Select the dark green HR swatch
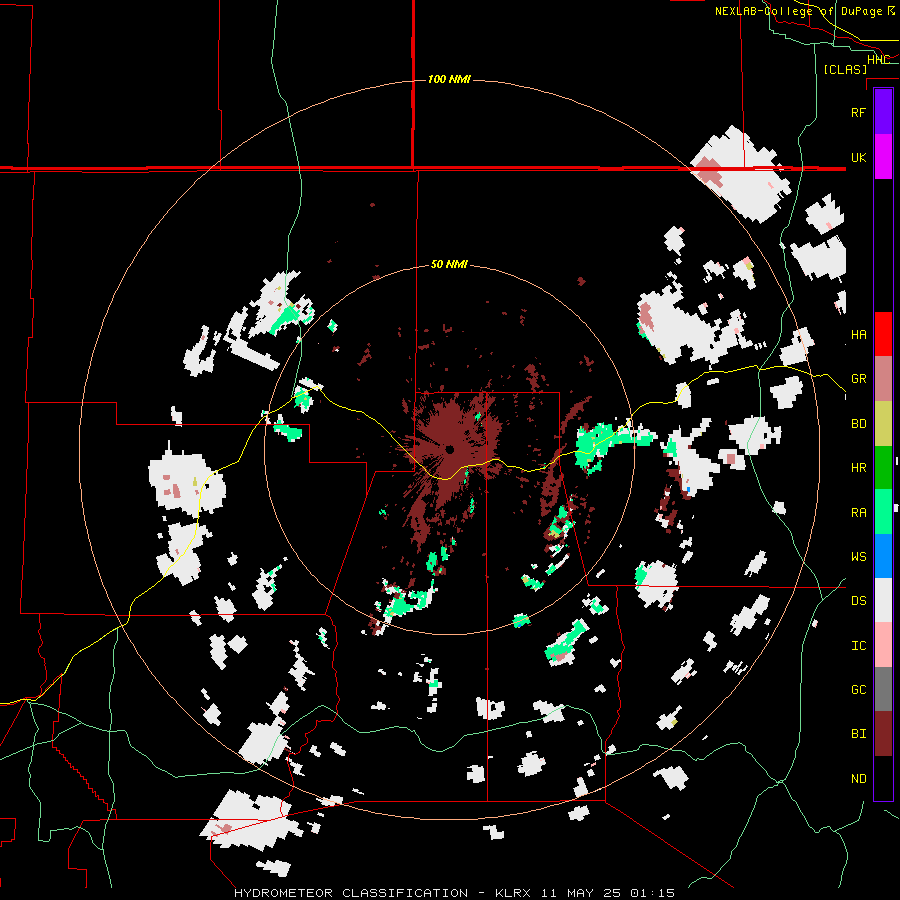The height and width of the screenshot is (900, 900). (883, 468)
